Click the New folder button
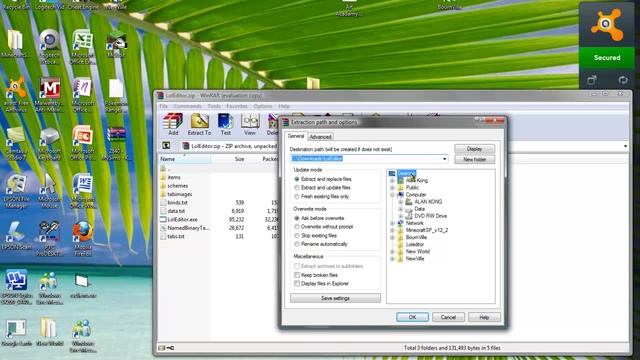The height and width of the screenshot is (360, 640). click(x=475, y=160)
